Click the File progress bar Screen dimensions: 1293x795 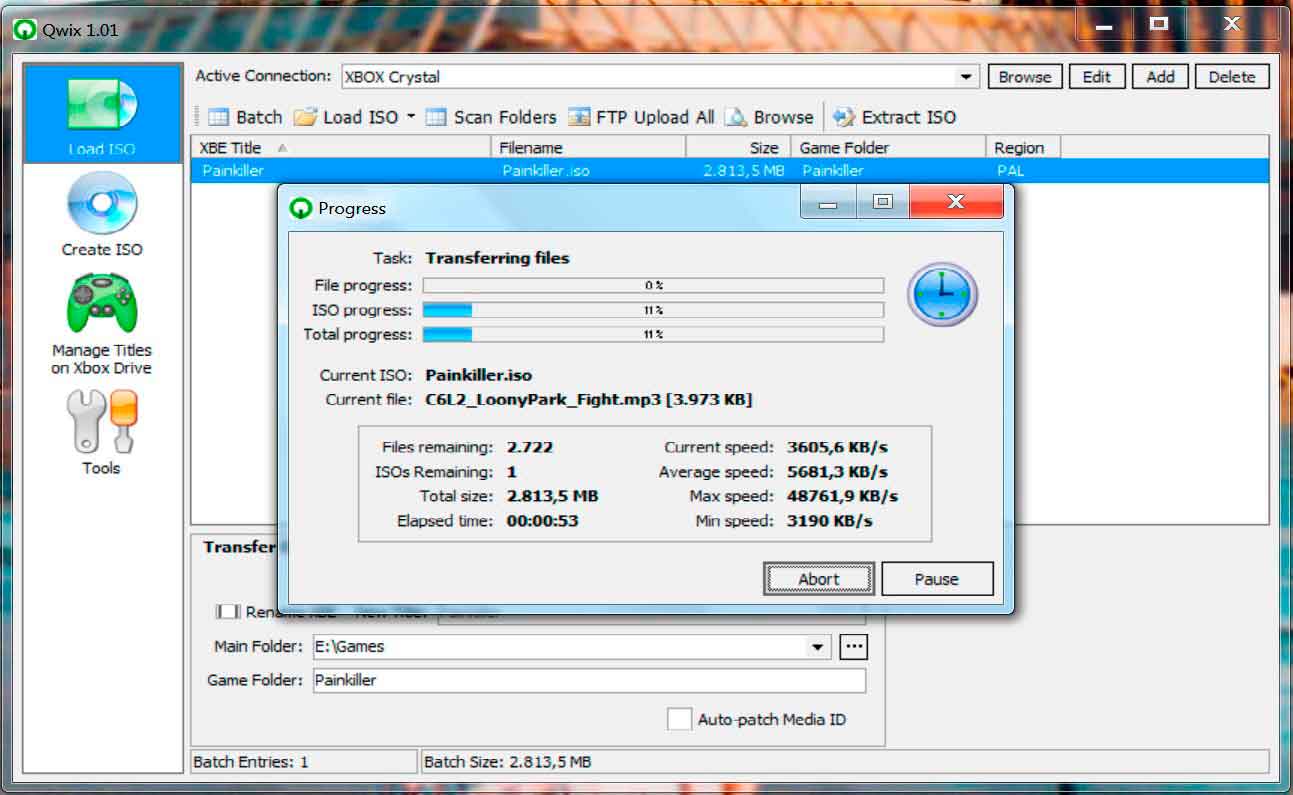pos(653,286)
